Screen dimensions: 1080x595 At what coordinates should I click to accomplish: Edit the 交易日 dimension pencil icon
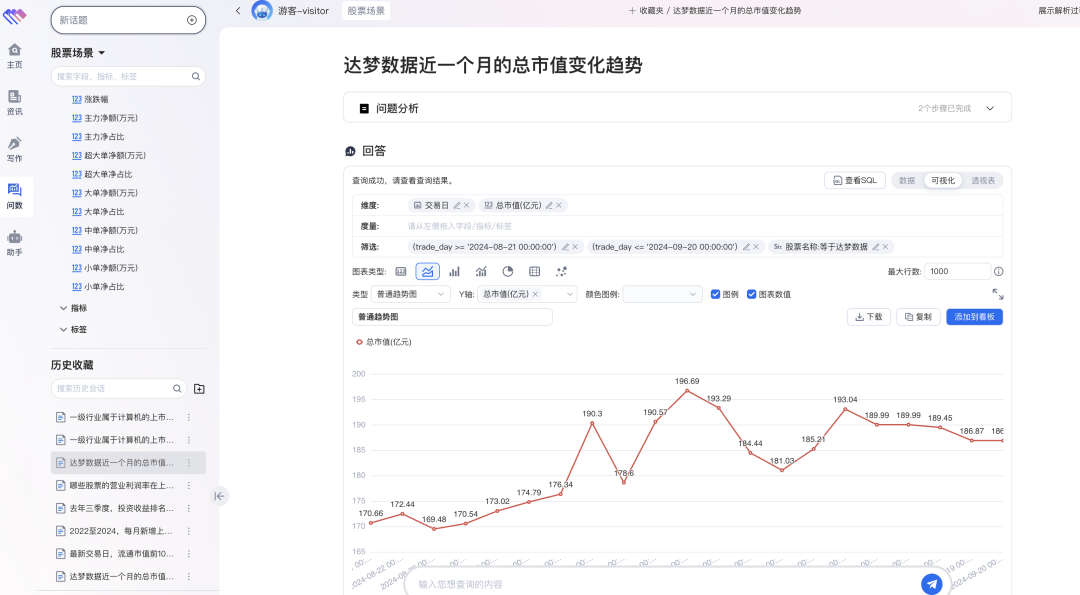457,205
